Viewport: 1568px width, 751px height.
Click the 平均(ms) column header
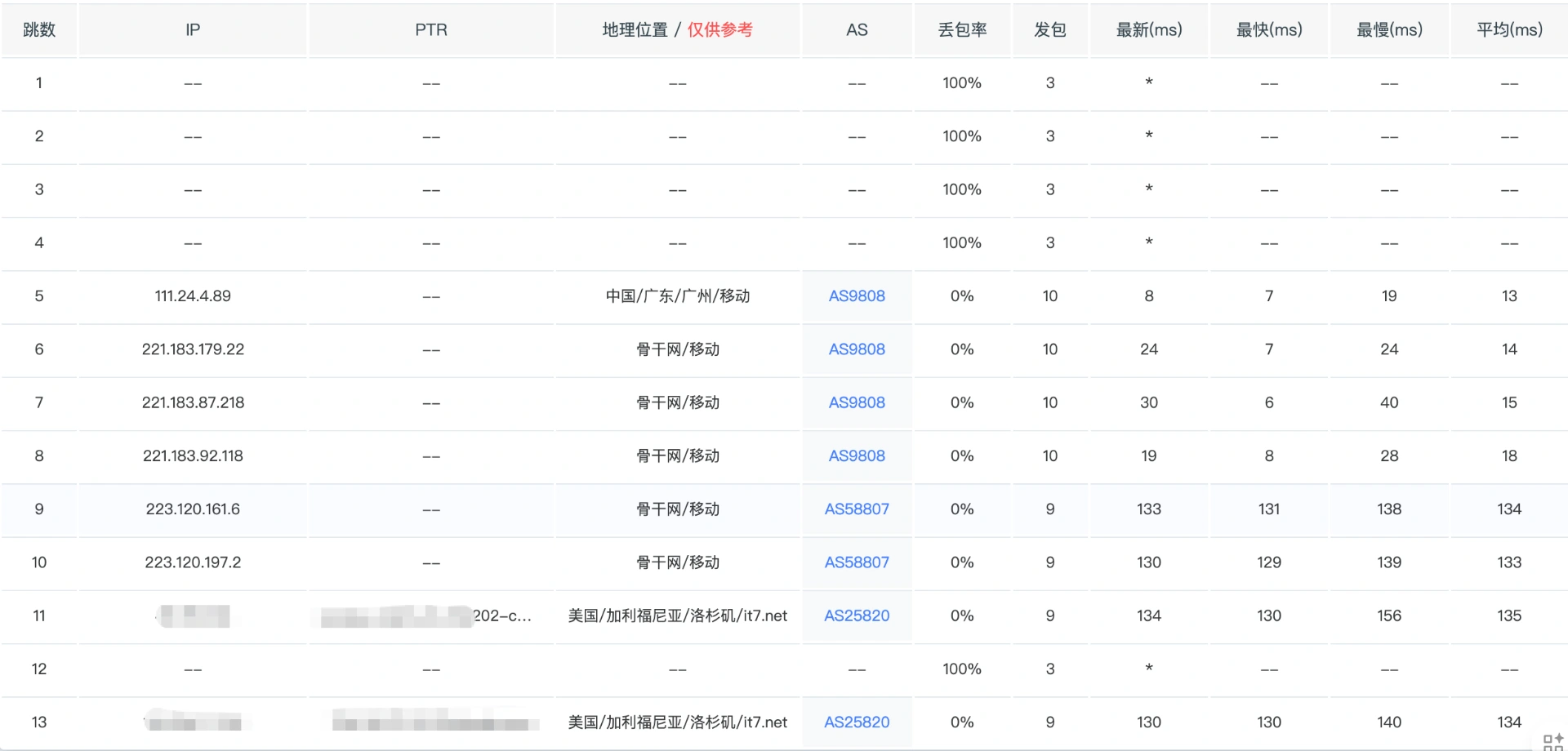(x=1508, y=30)
